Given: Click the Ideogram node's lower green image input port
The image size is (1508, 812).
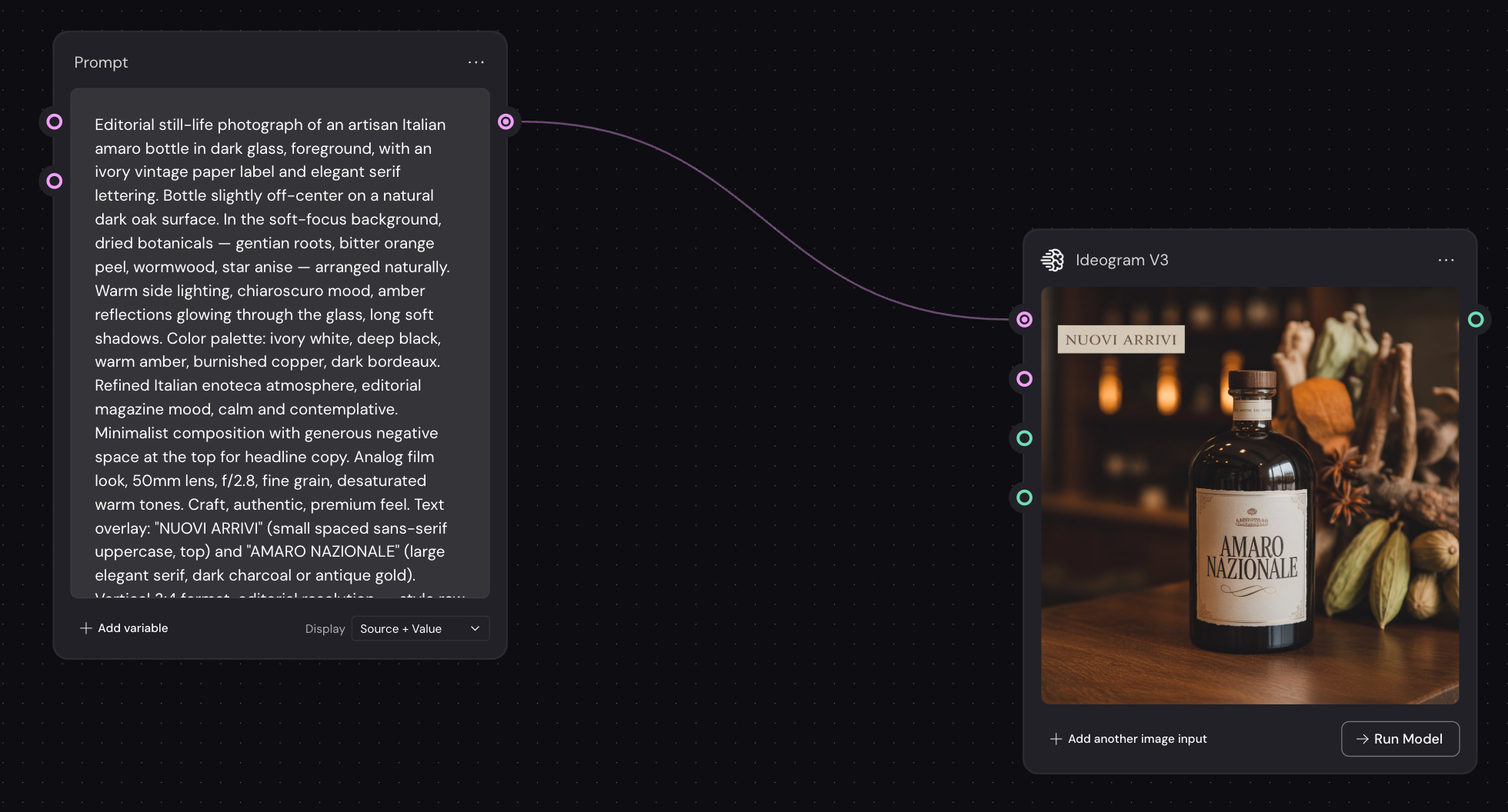Looking at the screenshot, I should (1024, 498).
